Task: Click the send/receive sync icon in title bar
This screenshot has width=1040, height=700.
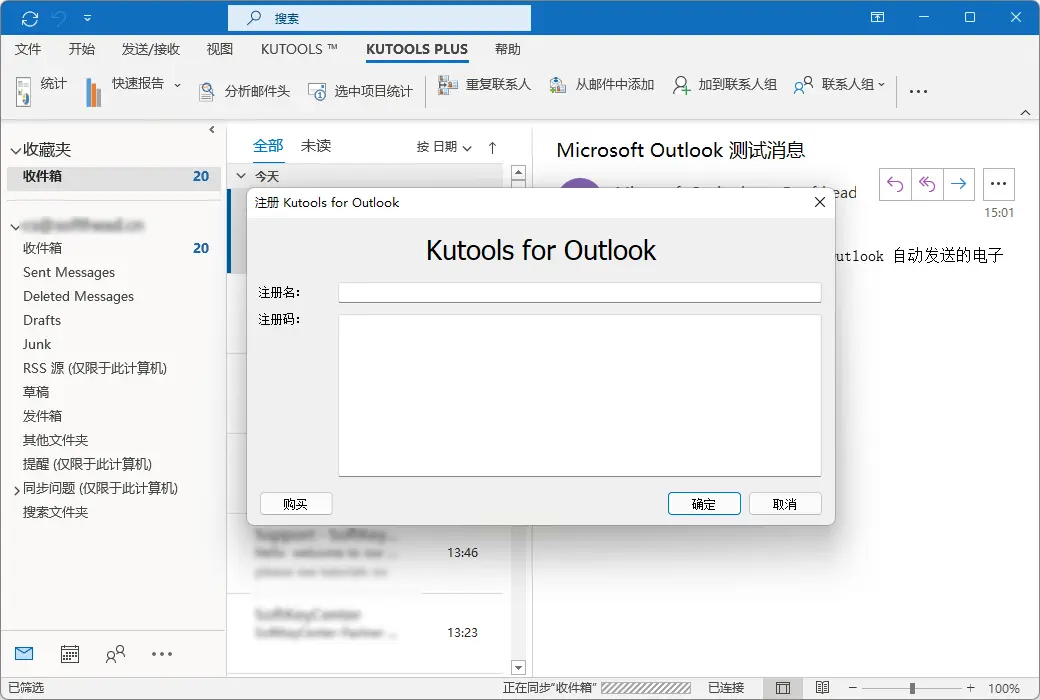Action: [x=30, y=19]
